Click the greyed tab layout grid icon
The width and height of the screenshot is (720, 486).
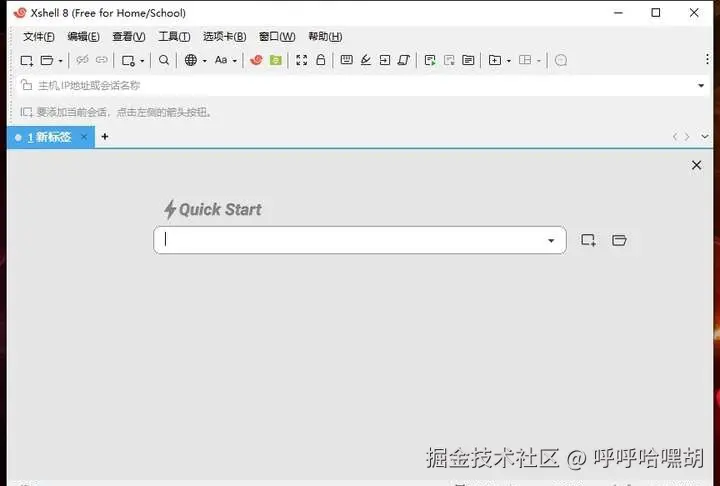coord(525,60)
